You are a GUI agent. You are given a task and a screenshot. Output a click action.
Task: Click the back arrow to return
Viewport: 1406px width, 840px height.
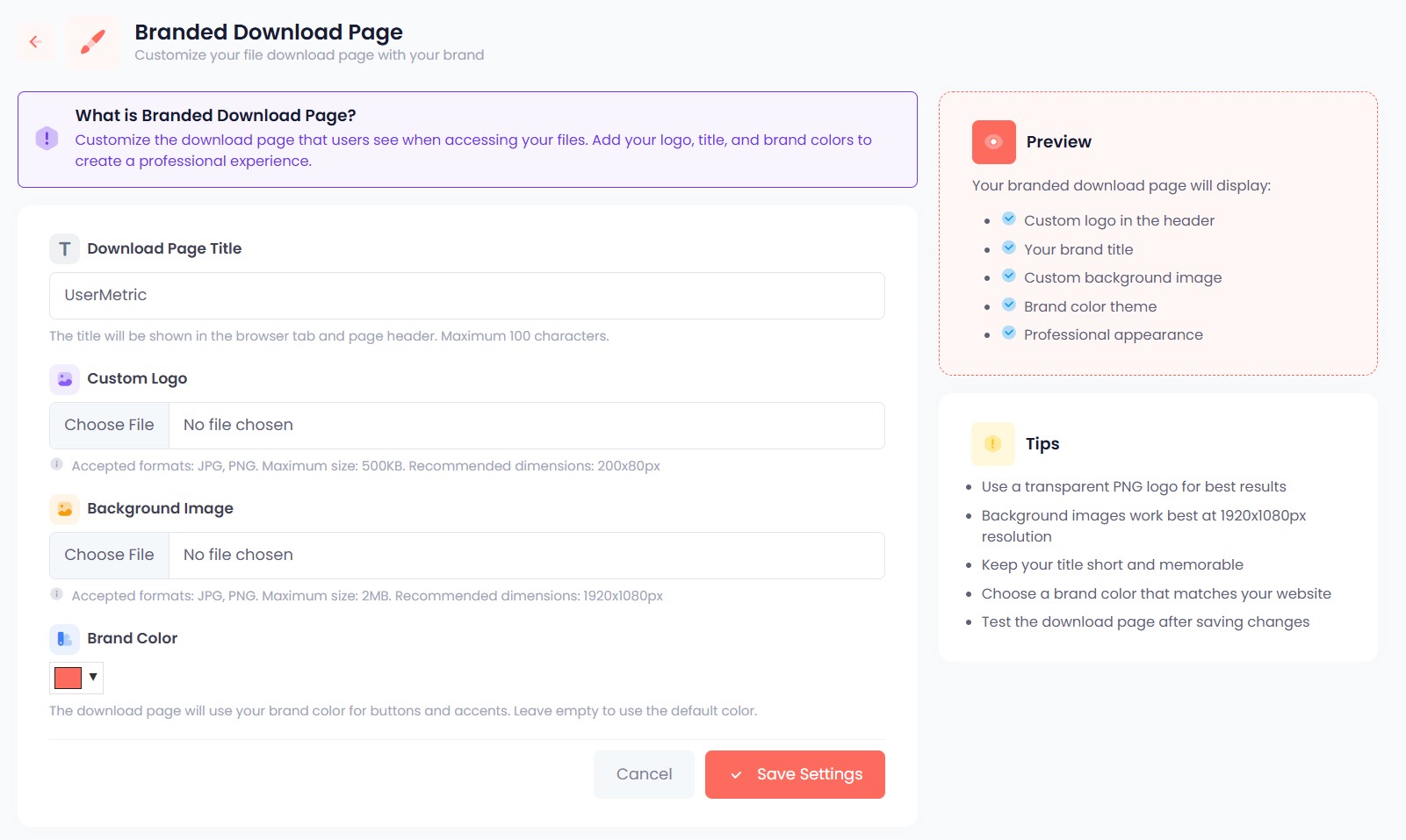click(x=35, y=41)
